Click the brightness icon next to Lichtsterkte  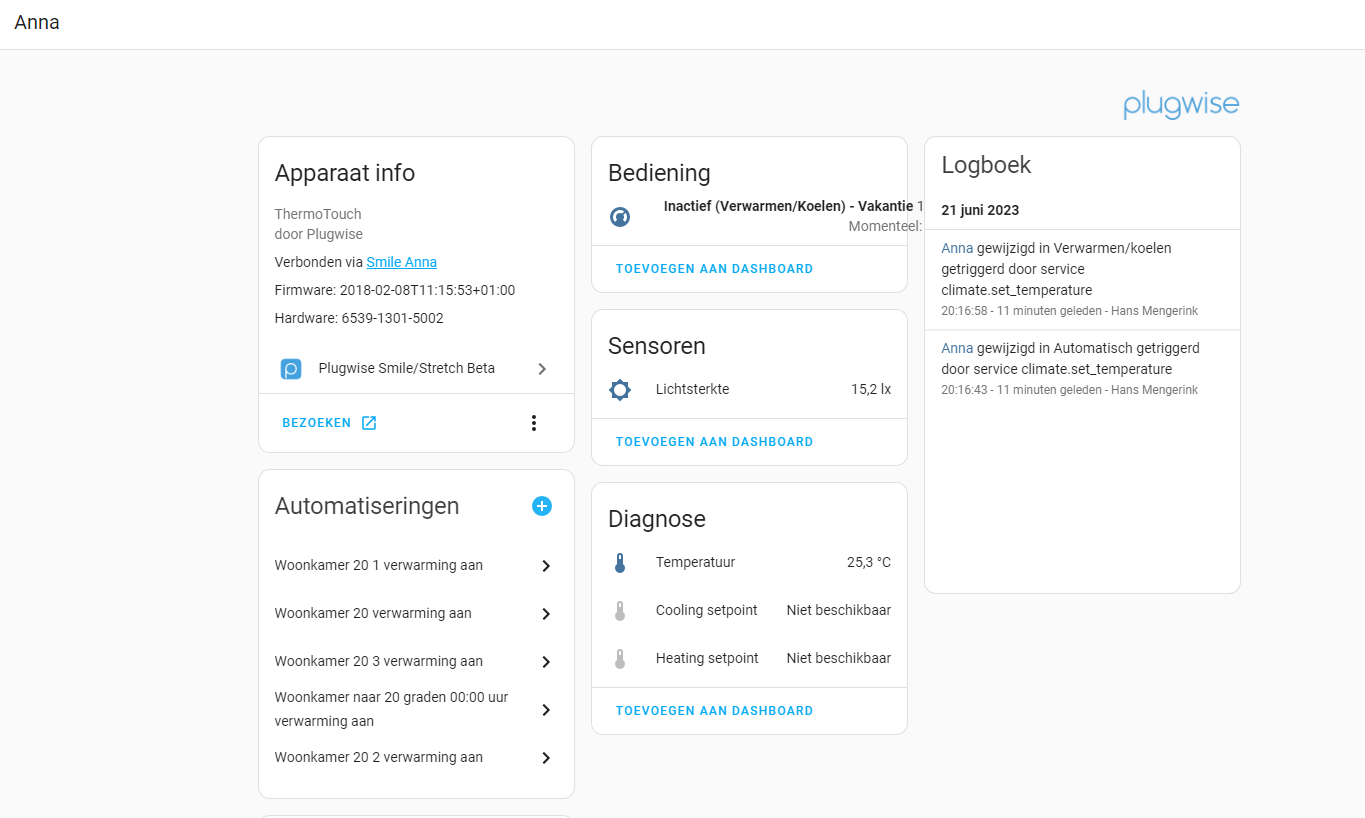pos(620,389)
